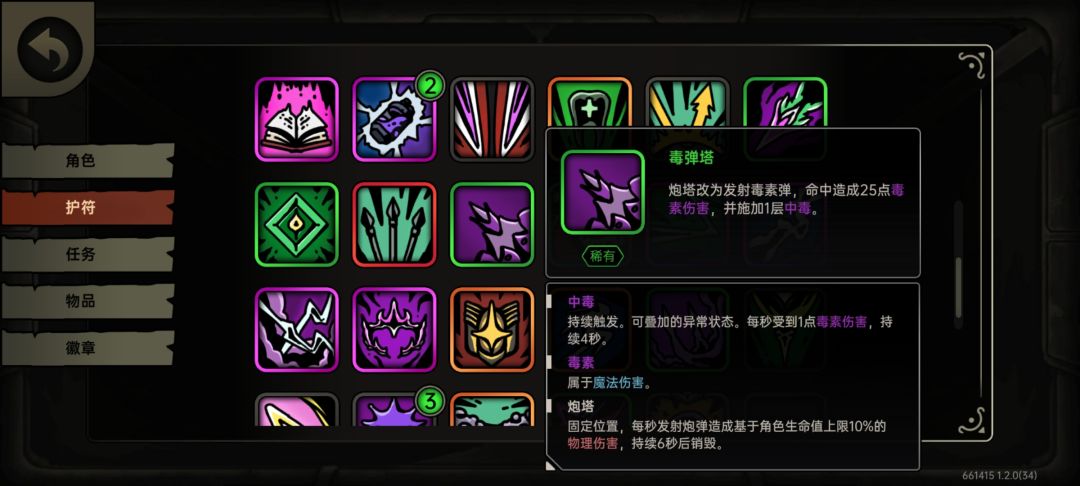Choose the red and white spikes talisman
This screenshot has height=486, width=1080.
click(x=492, y=119)
